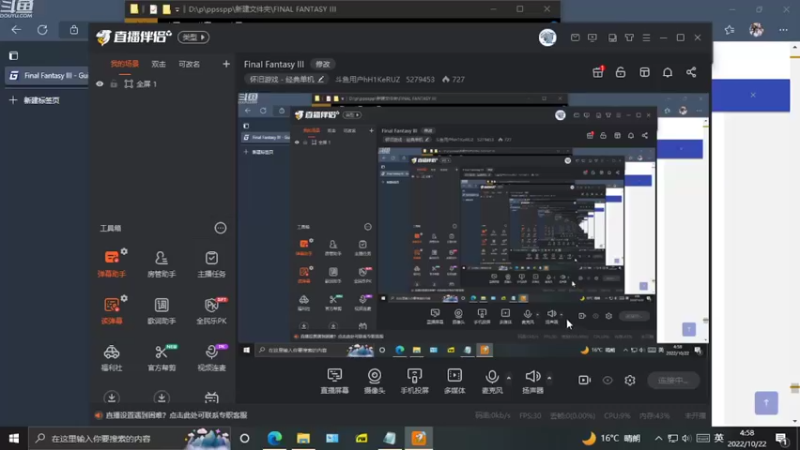Open toolbox more options circle button

tap(220, 228)
